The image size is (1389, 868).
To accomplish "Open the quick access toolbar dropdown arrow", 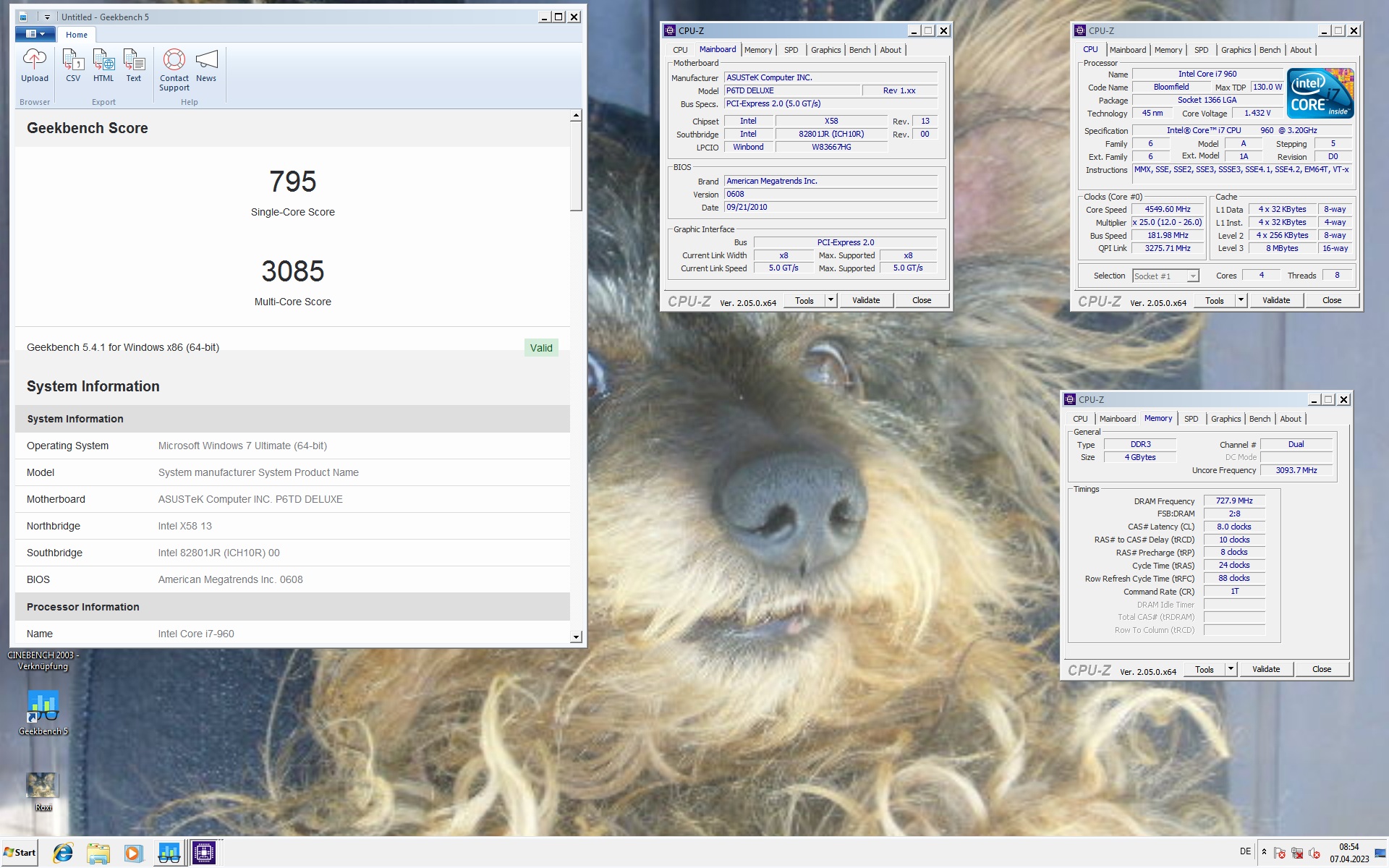I will [x=47, y=17].
